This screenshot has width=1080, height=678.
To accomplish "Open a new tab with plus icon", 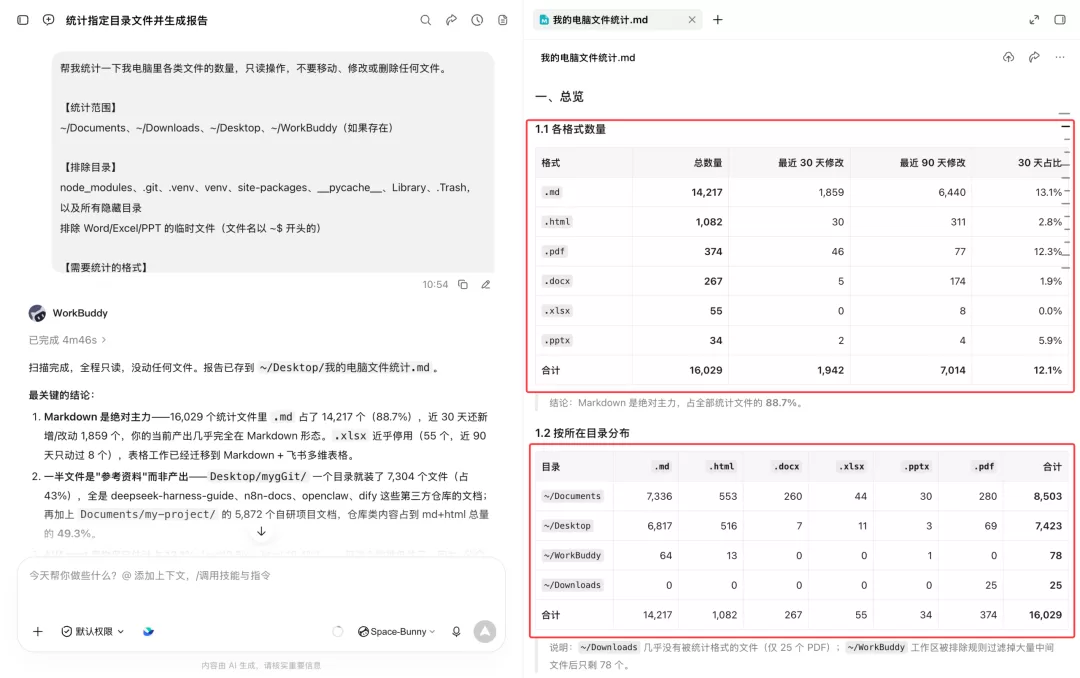I will [718, 20].
